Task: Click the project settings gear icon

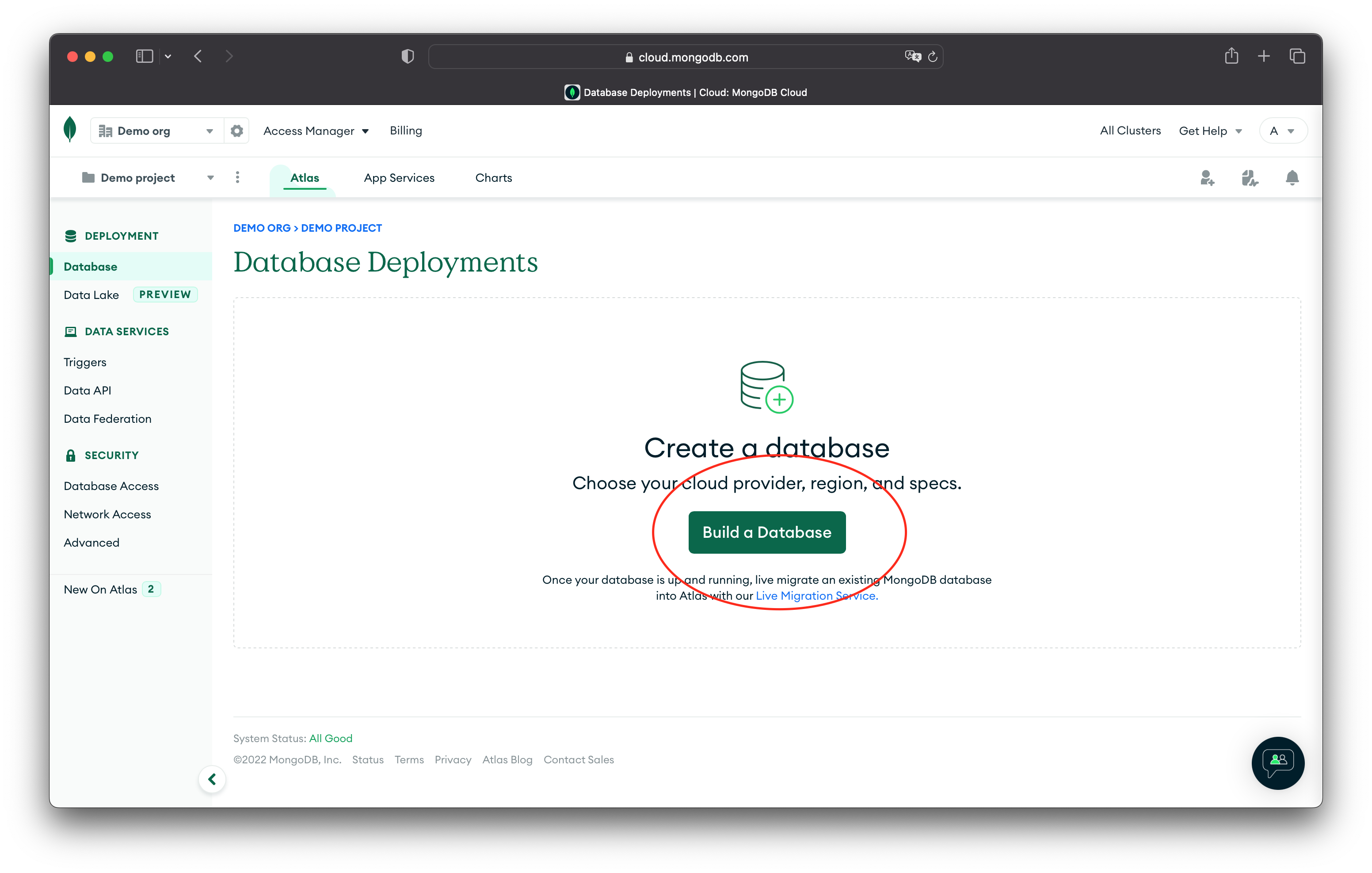Action: 237,130
